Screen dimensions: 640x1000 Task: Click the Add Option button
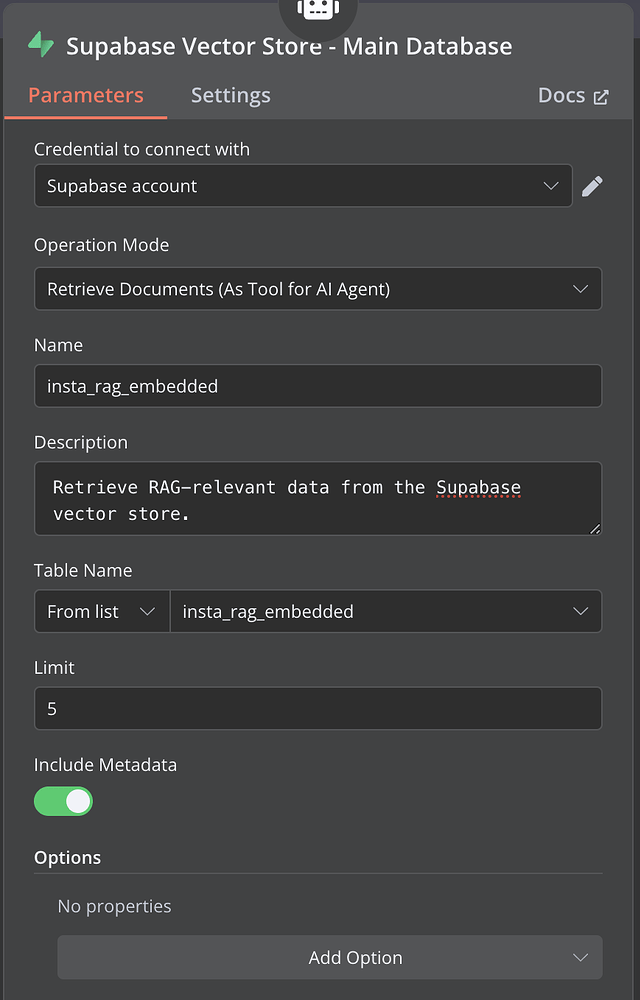pos(355,957)
